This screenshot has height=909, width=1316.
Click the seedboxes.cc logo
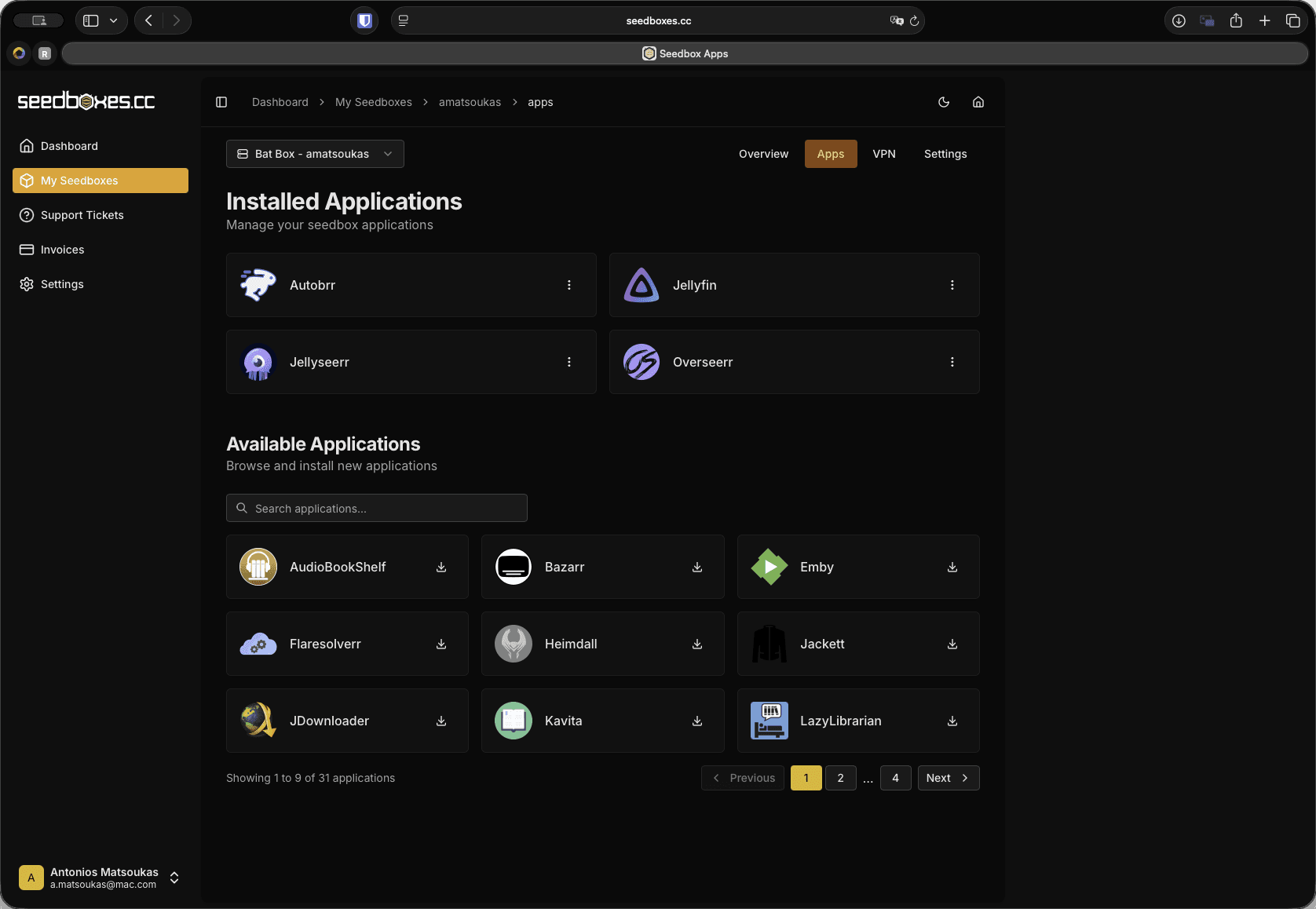pos(86,101)
